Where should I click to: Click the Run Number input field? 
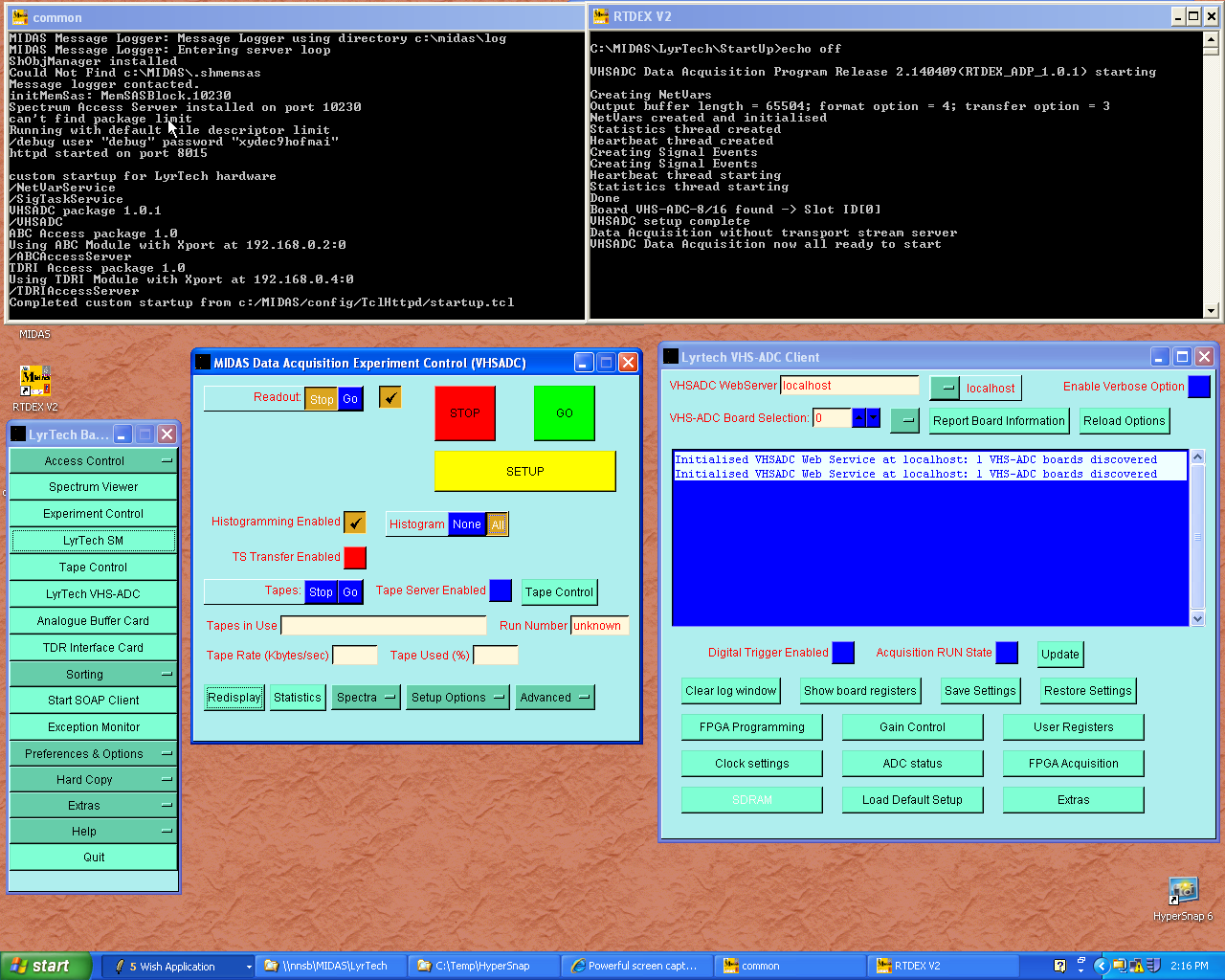[599, 626]
